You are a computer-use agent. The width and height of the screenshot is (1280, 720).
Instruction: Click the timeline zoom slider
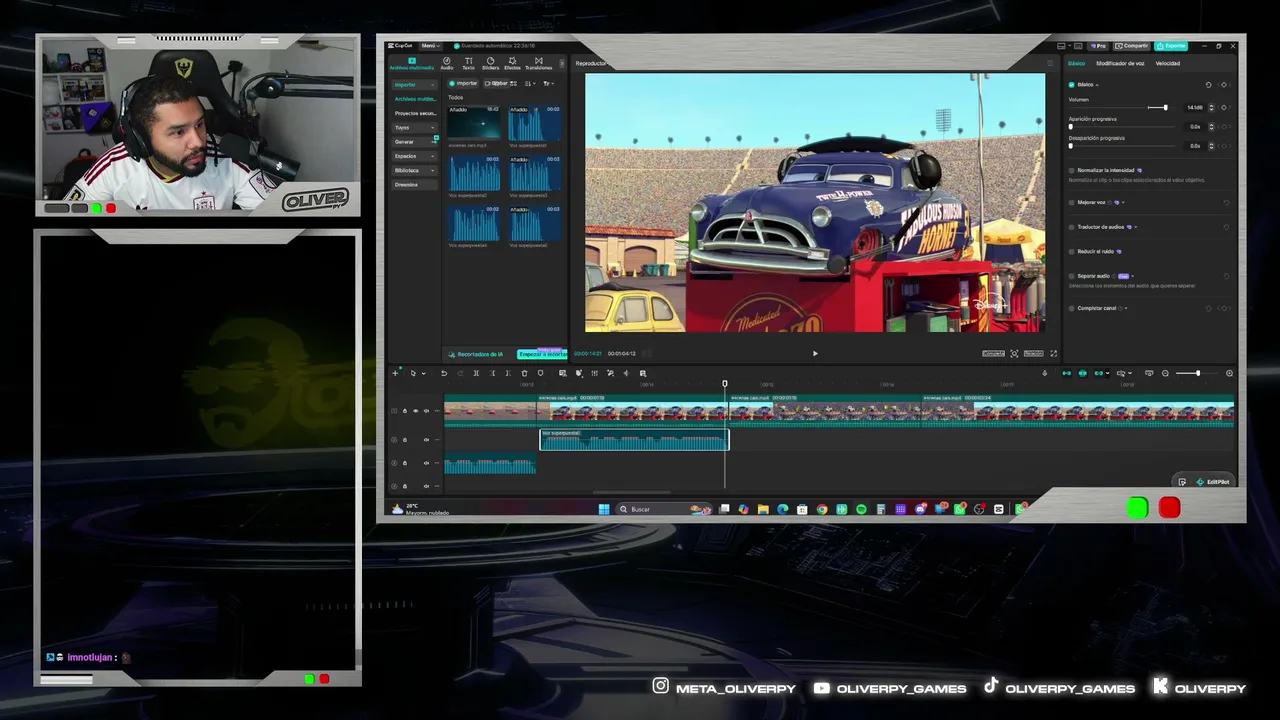(x=1197, y=373)
